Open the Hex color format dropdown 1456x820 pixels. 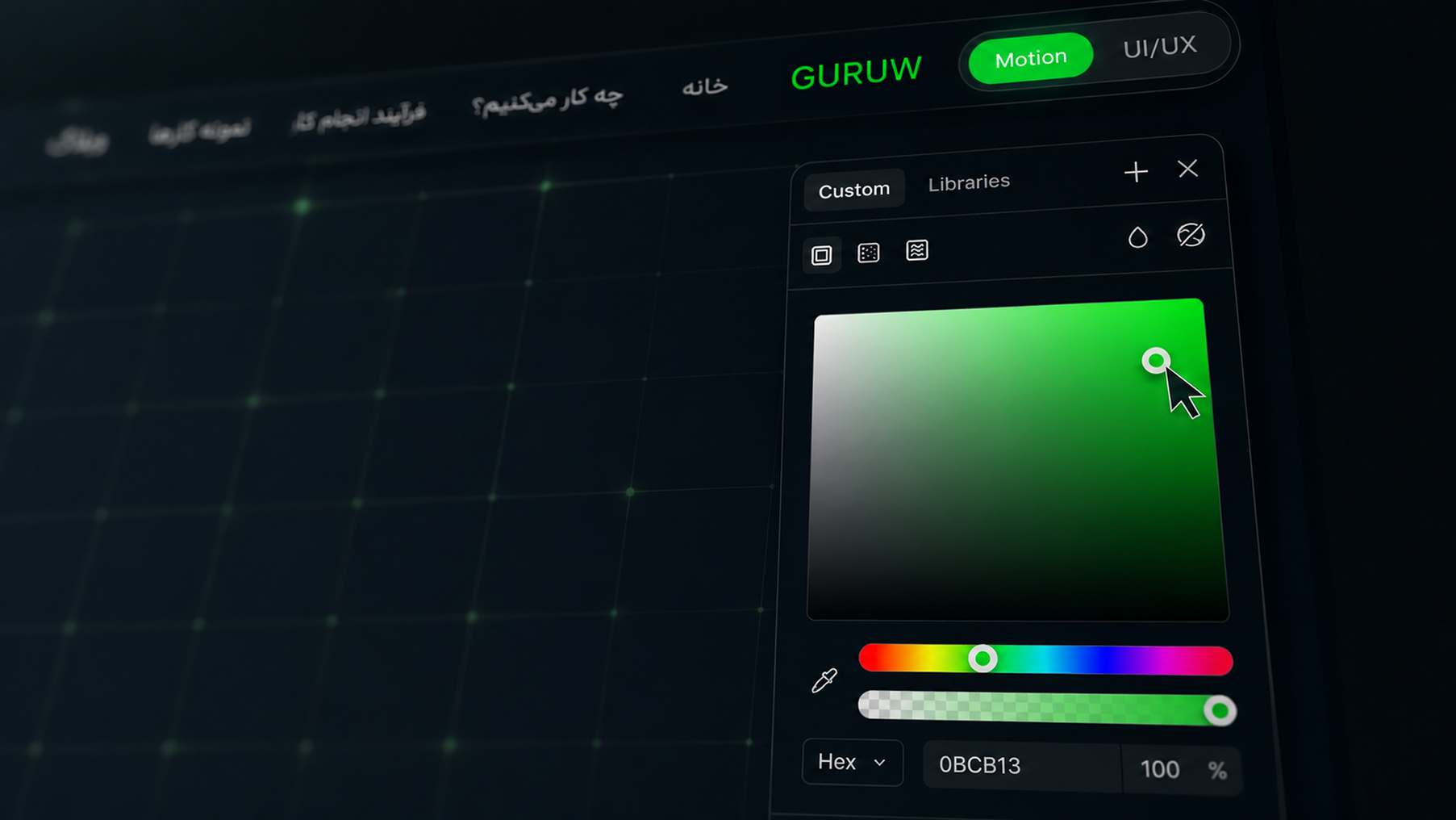tap(853, 762)
